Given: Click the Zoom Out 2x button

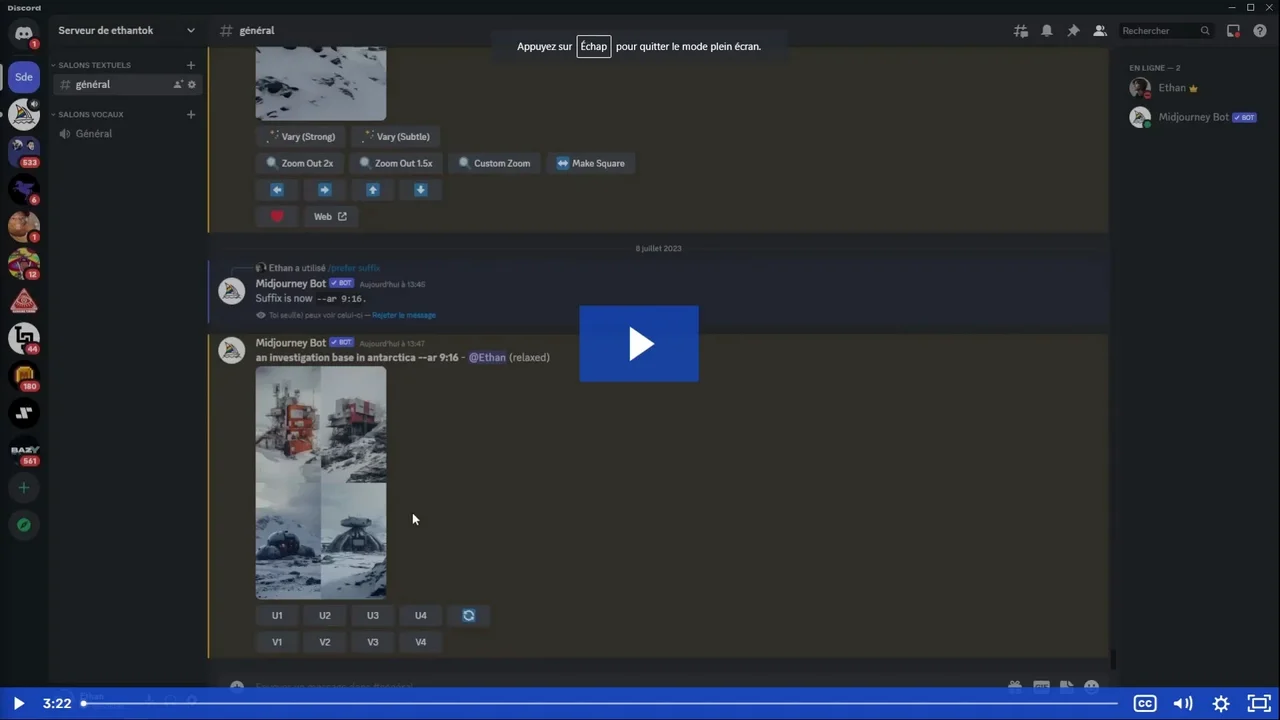Looking at the screenshot, I should tap(299, 163).
